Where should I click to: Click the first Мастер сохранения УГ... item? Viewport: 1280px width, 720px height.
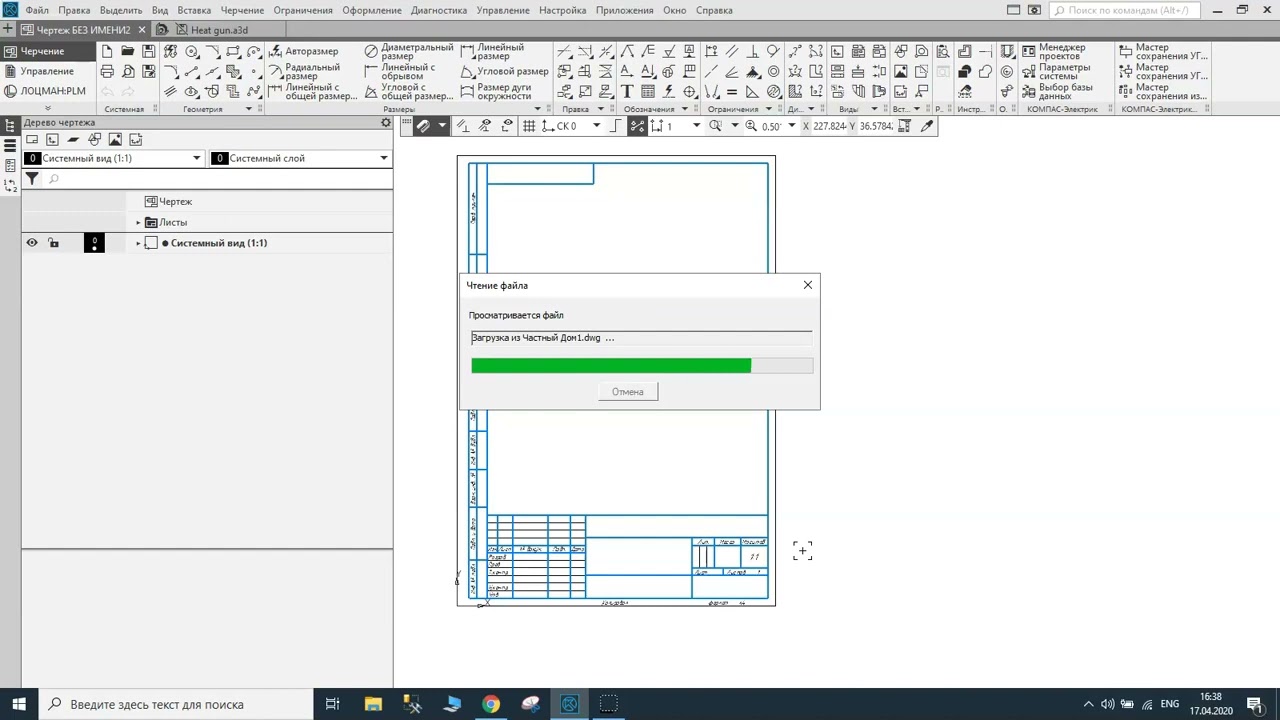tap(1161, 51)
